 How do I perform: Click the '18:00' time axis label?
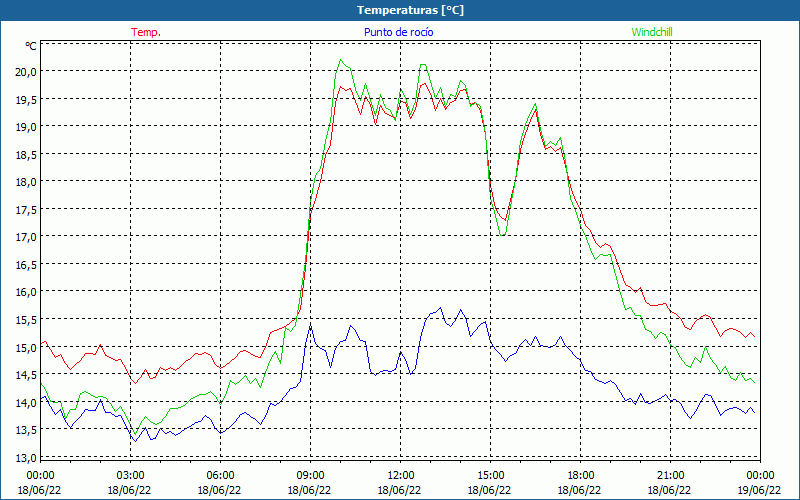(581, 476)
